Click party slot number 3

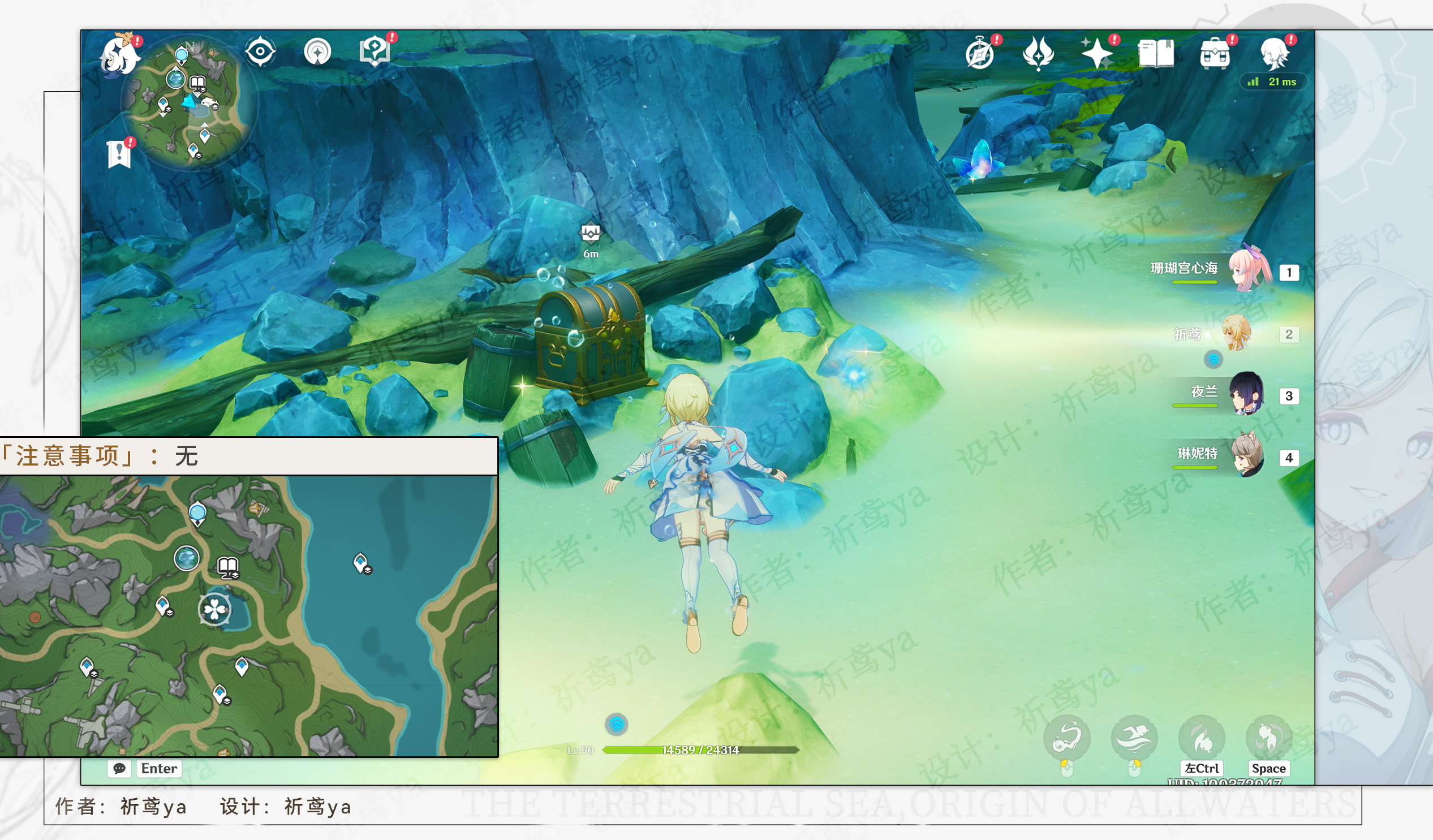tap(1289, 396)
